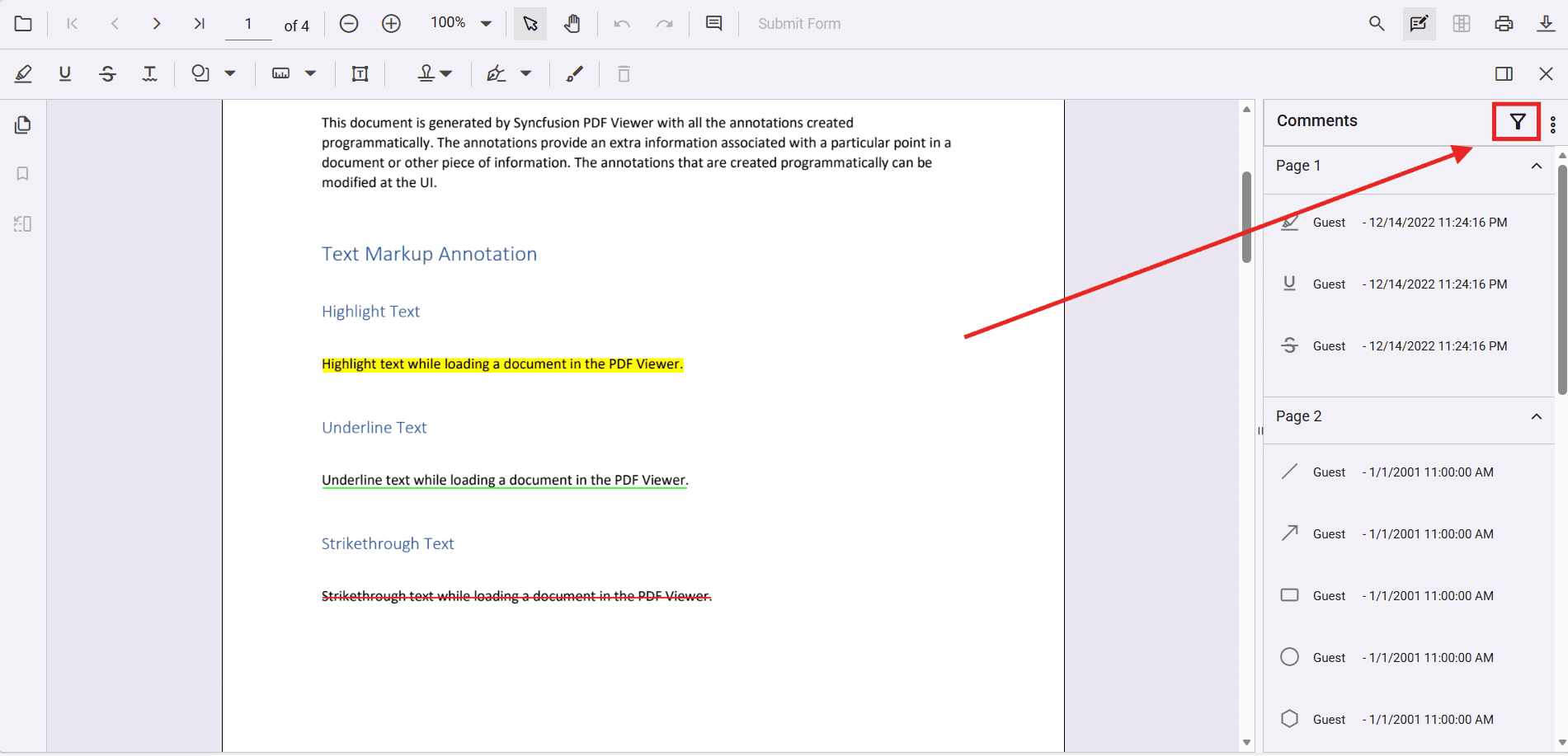Image resolution: width=1568 pixels, height=756 pixels.
Task: Add a comment using the comment icon
Action: pos(714,24)
